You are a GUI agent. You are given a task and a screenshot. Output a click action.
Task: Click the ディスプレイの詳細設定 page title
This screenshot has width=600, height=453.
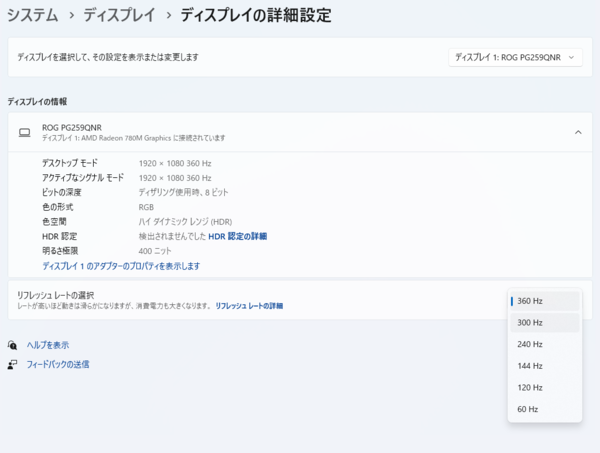point(256,15)
